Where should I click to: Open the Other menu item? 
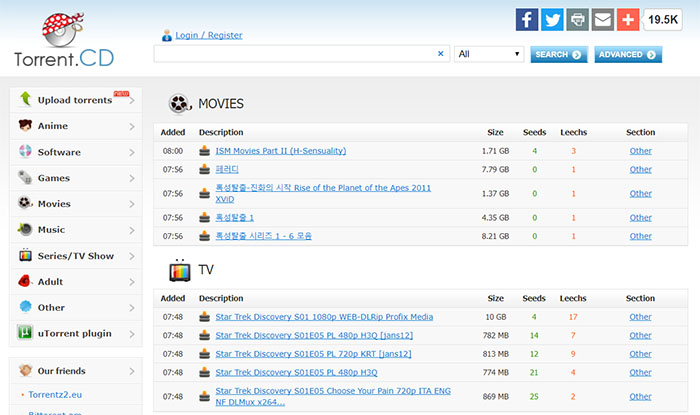point(76,307)
